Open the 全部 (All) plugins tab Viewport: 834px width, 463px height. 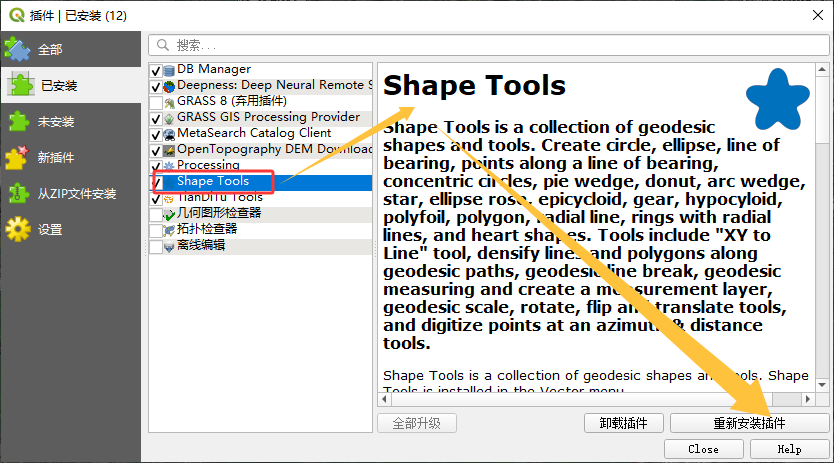click(x=71, y=49)
